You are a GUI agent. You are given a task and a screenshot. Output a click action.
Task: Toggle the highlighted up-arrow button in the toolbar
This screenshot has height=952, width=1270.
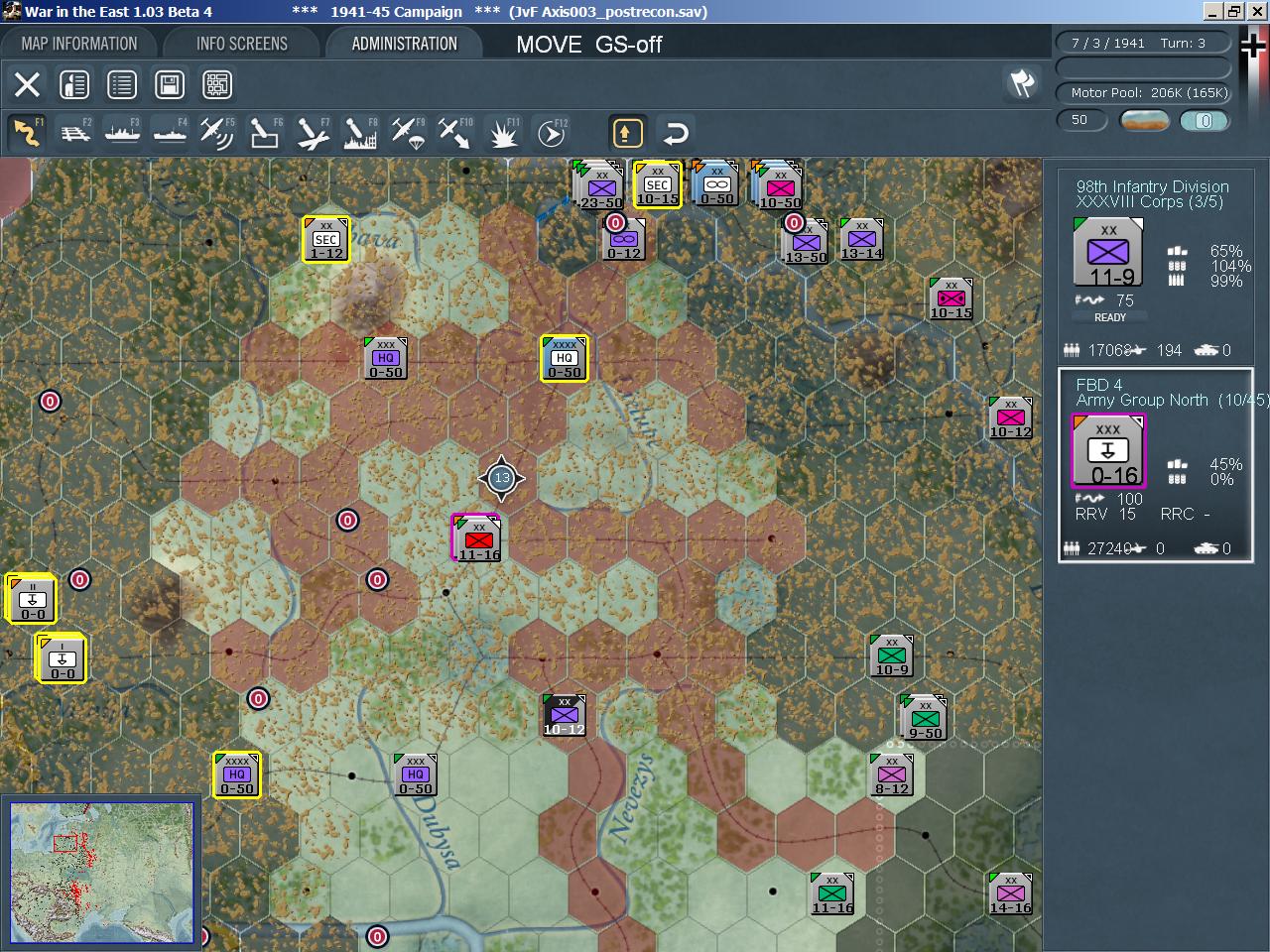click(x=628, y=133)
